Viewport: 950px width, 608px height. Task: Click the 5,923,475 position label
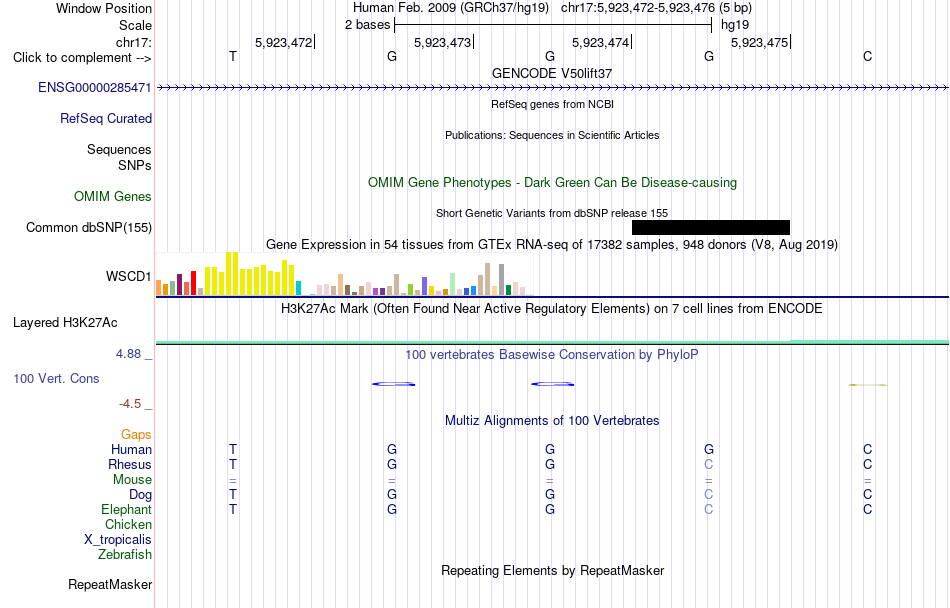(760, 42)
